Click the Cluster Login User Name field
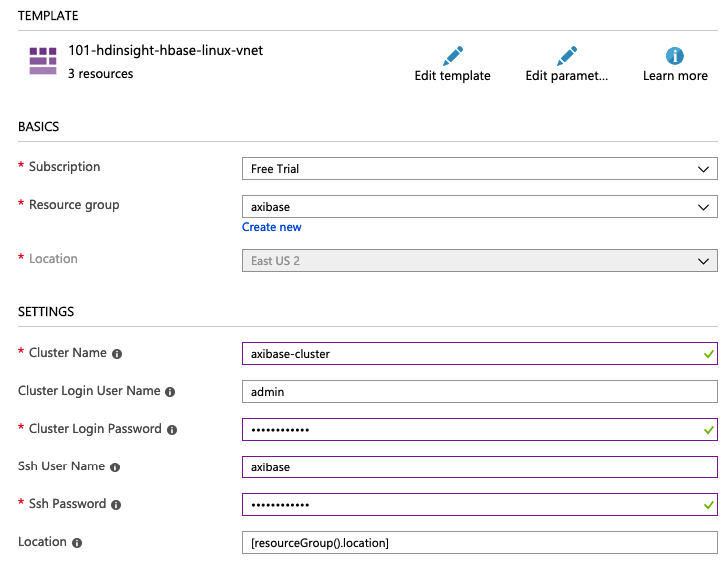This screenshot has height=573, width=726. click(x=480, y=392)
